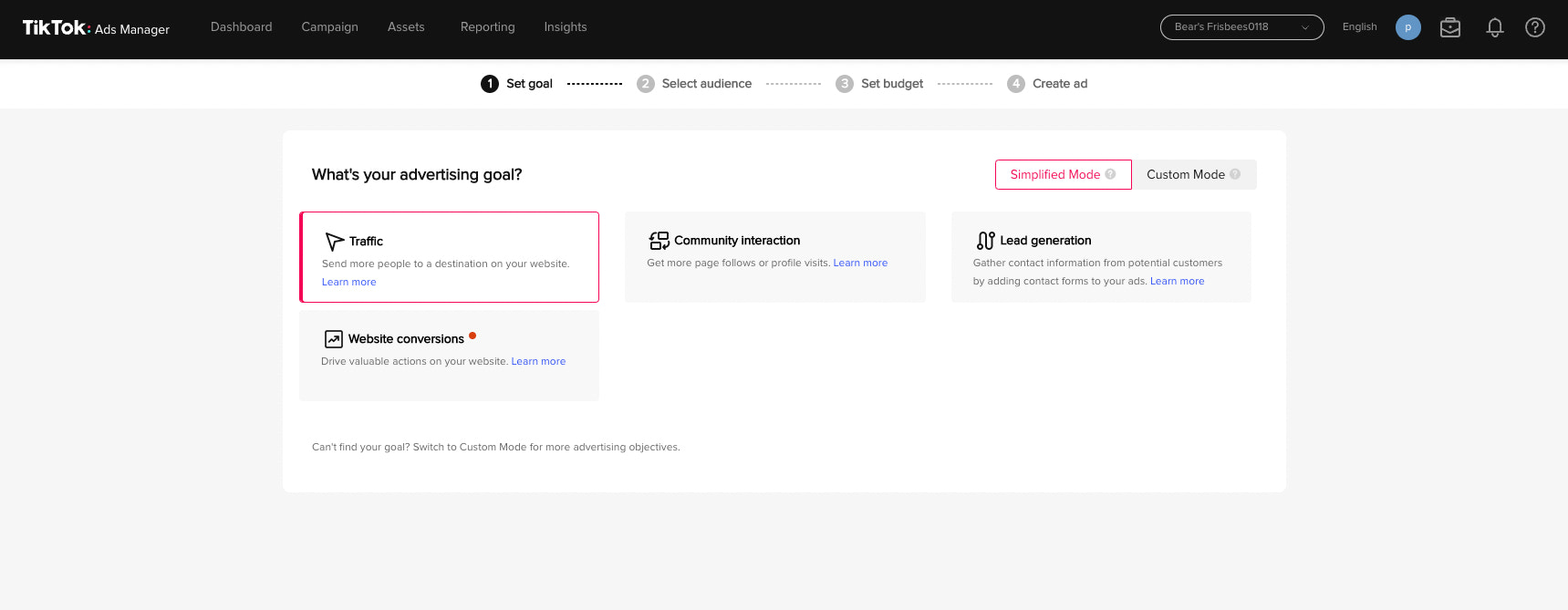Open the Assets menu
Screen dimensions: 1568x610
click(x=406, y=27)
